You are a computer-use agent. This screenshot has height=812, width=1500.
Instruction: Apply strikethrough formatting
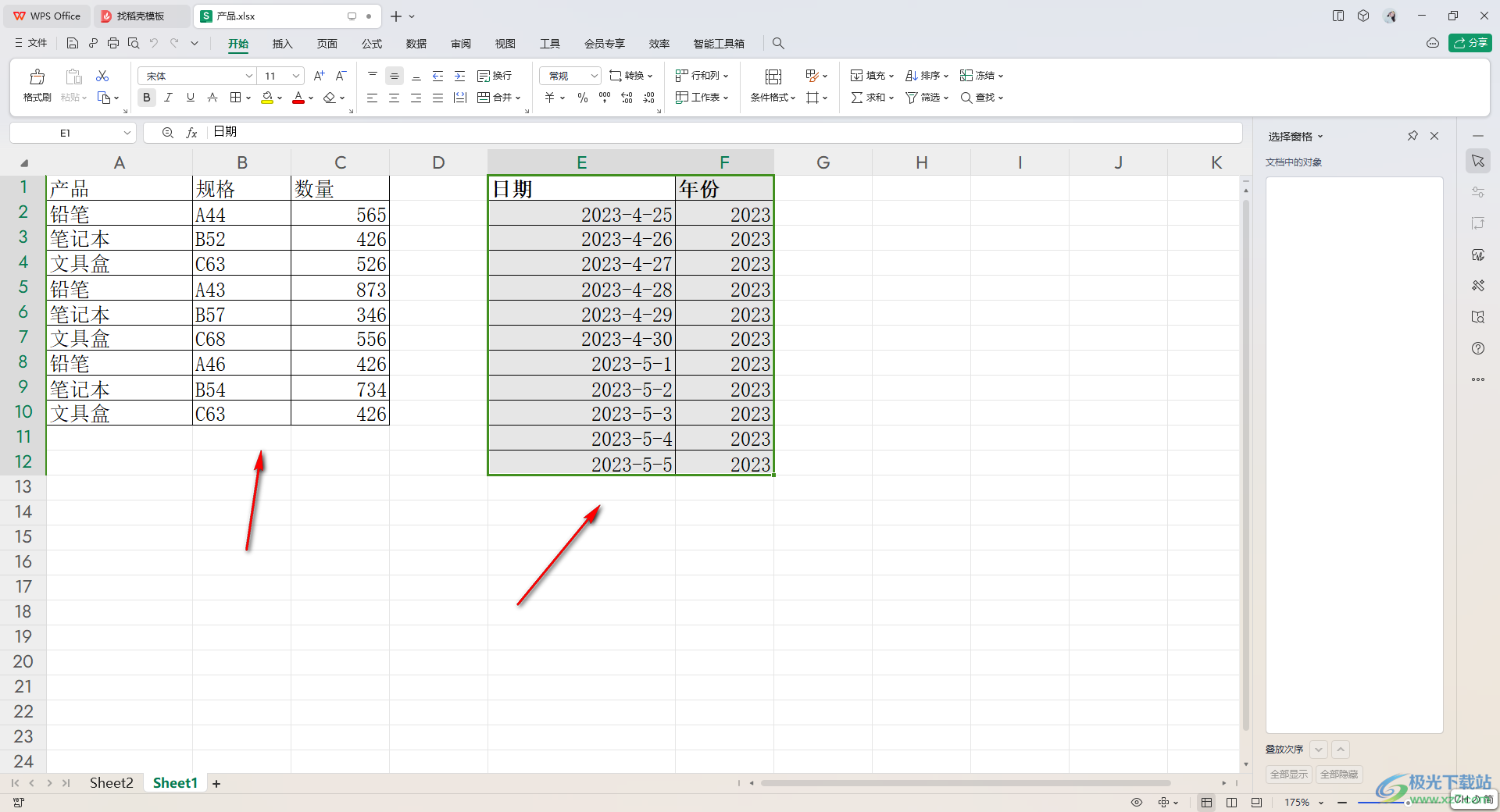212,98
